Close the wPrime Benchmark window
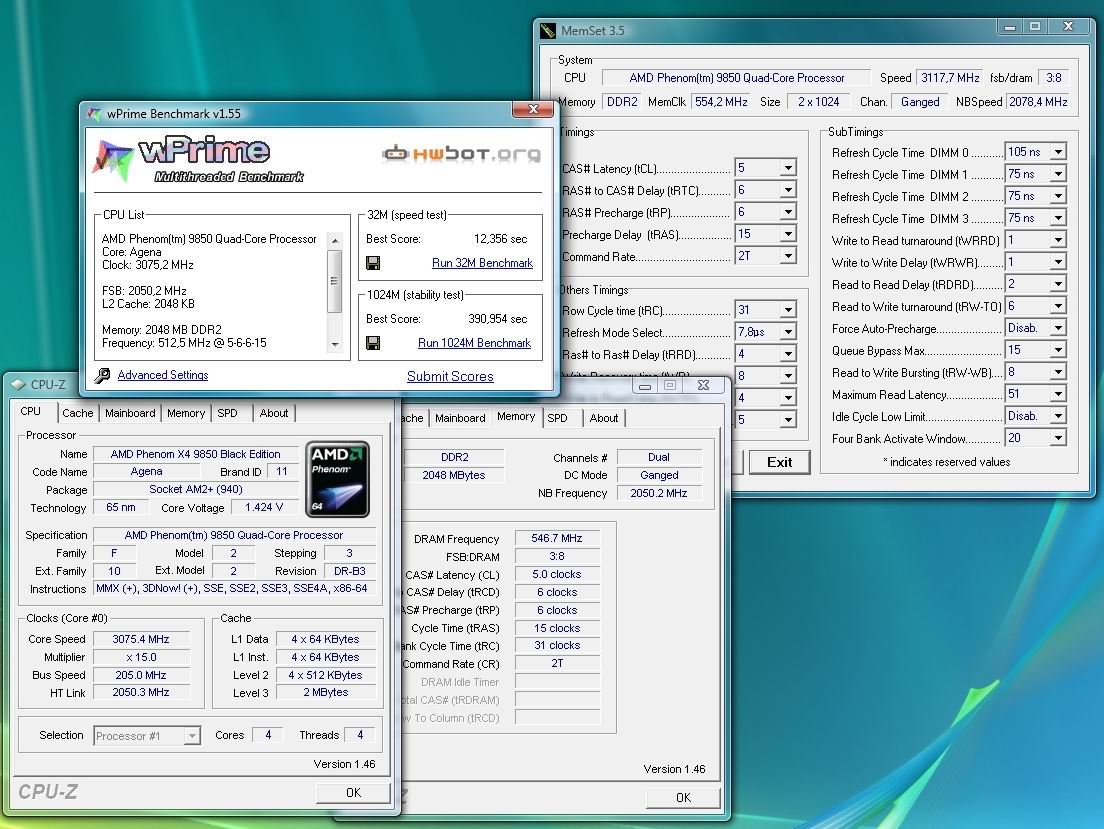The width and height of the screenshot is (1104, 829). (533, 109)
